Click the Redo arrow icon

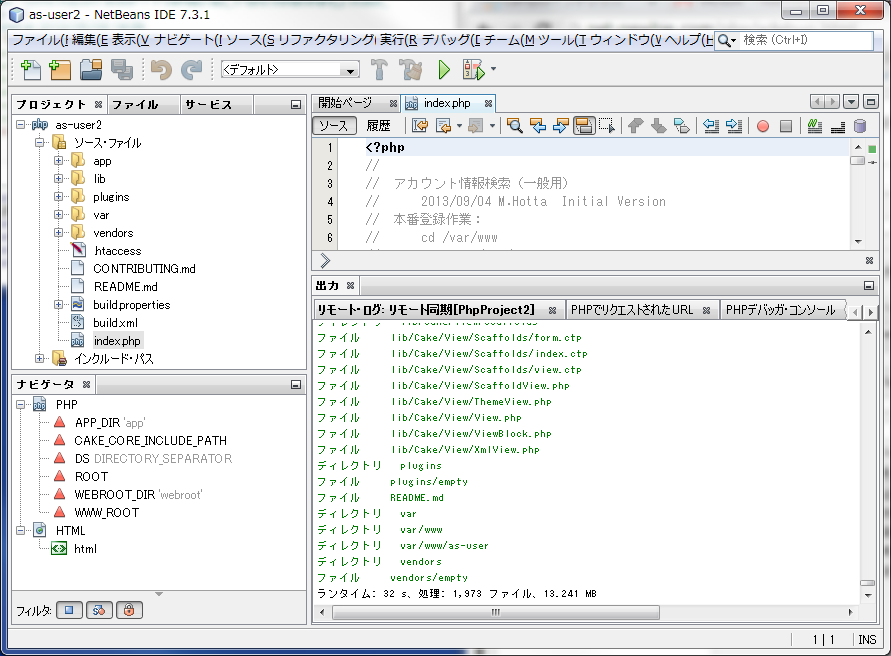191,69
